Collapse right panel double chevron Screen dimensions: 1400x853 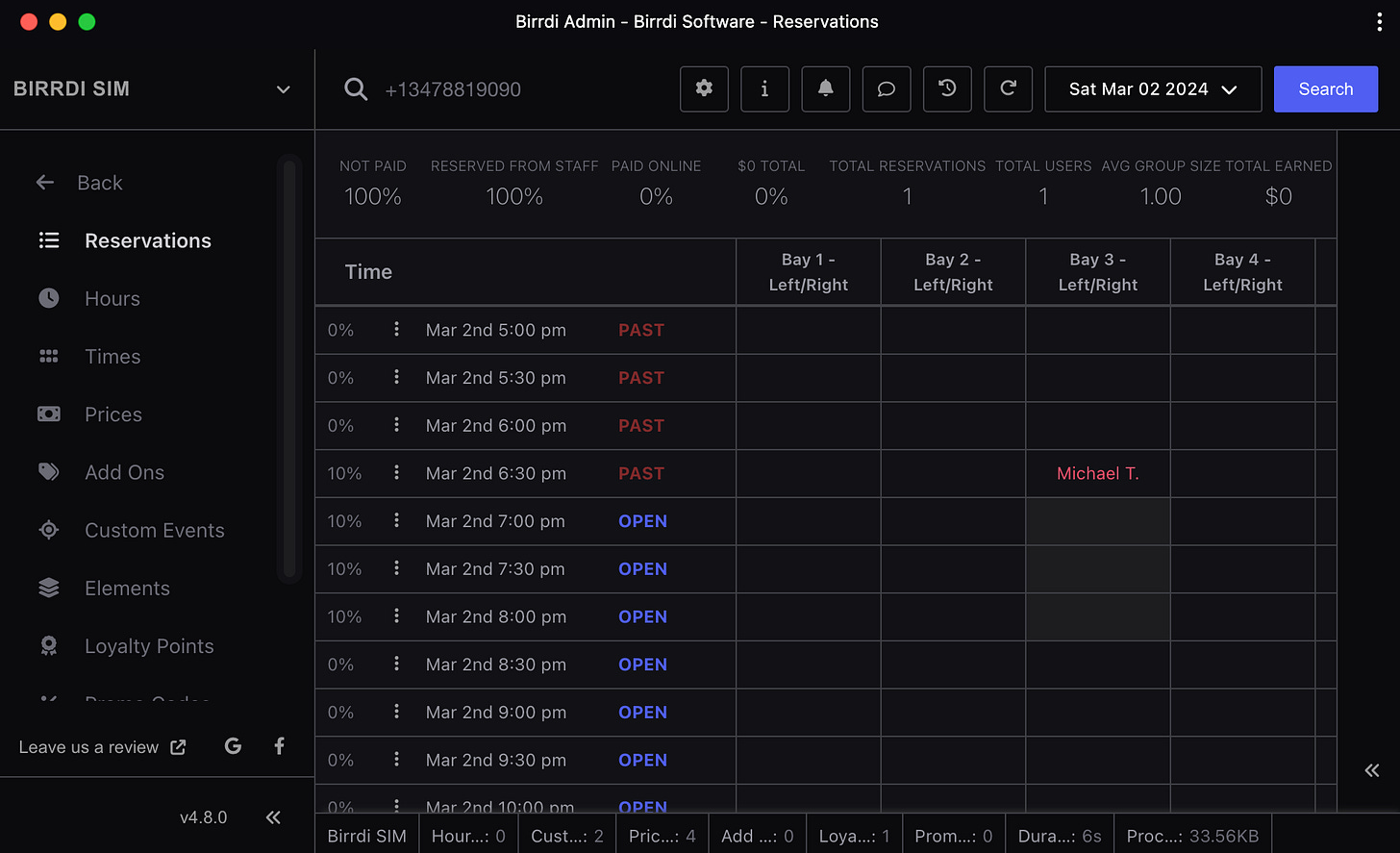[1372, 770]
